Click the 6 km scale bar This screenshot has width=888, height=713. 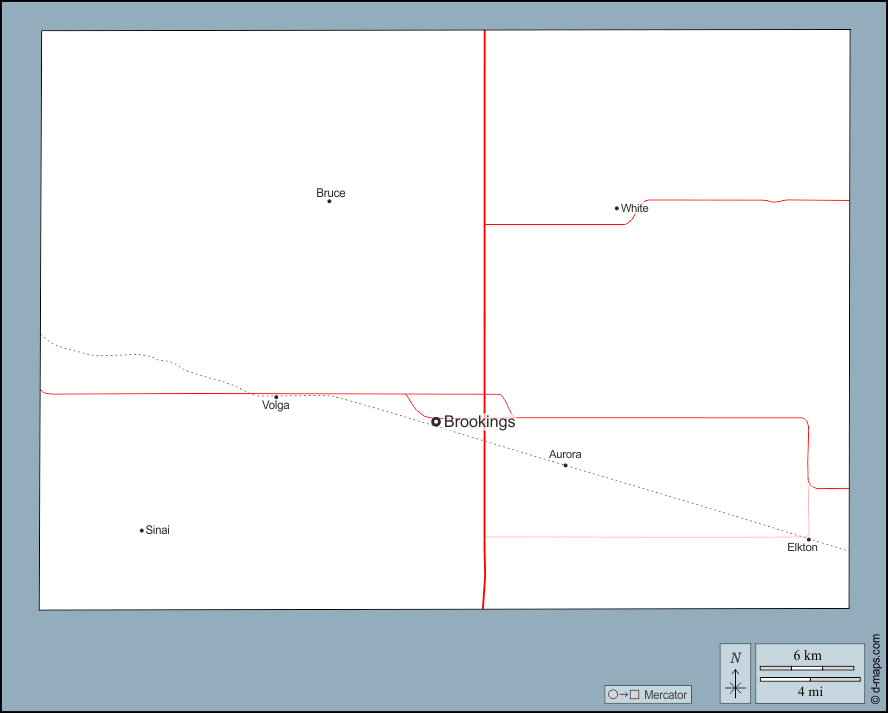807,667
